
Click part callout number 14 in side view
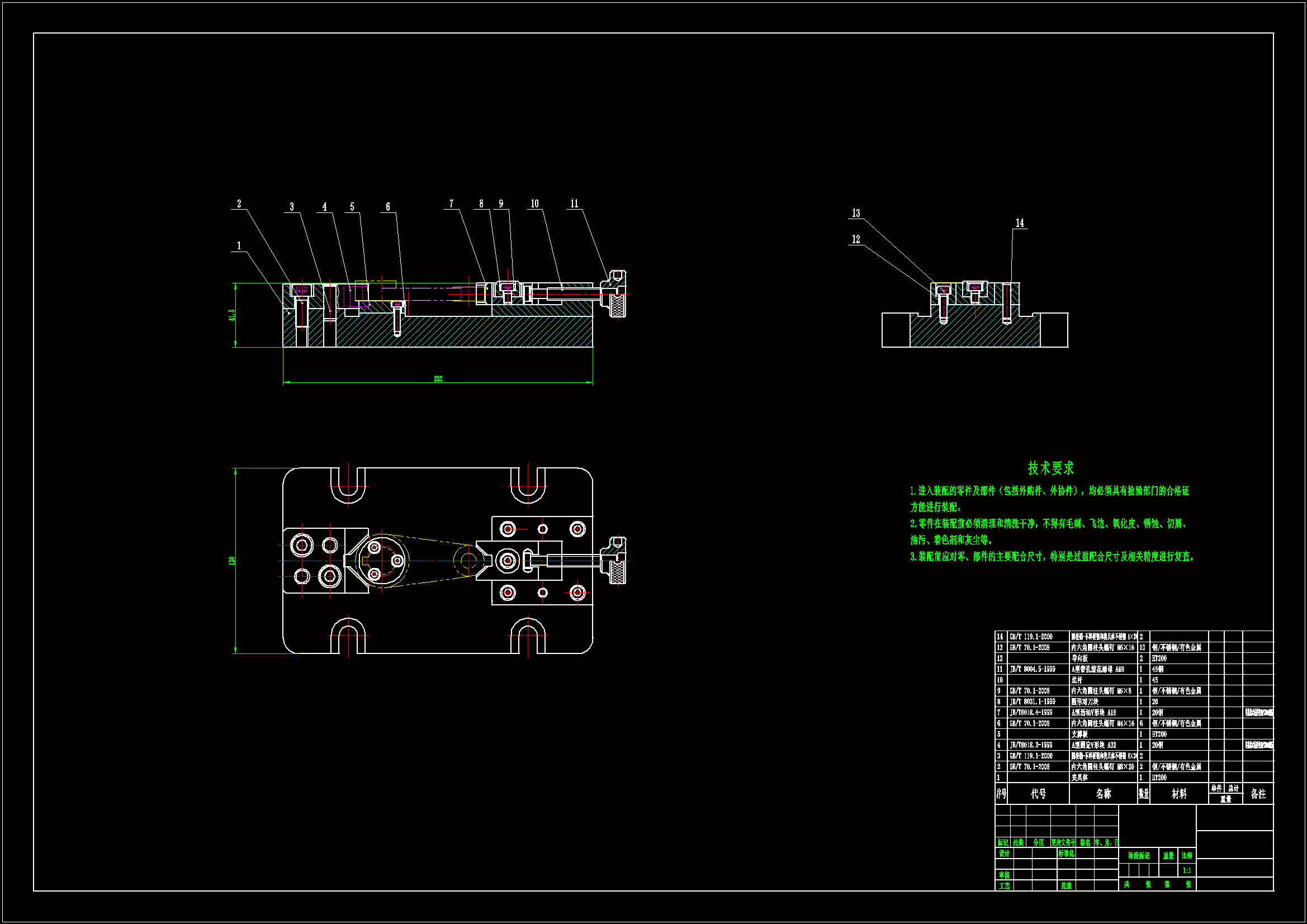(1020, 223)
